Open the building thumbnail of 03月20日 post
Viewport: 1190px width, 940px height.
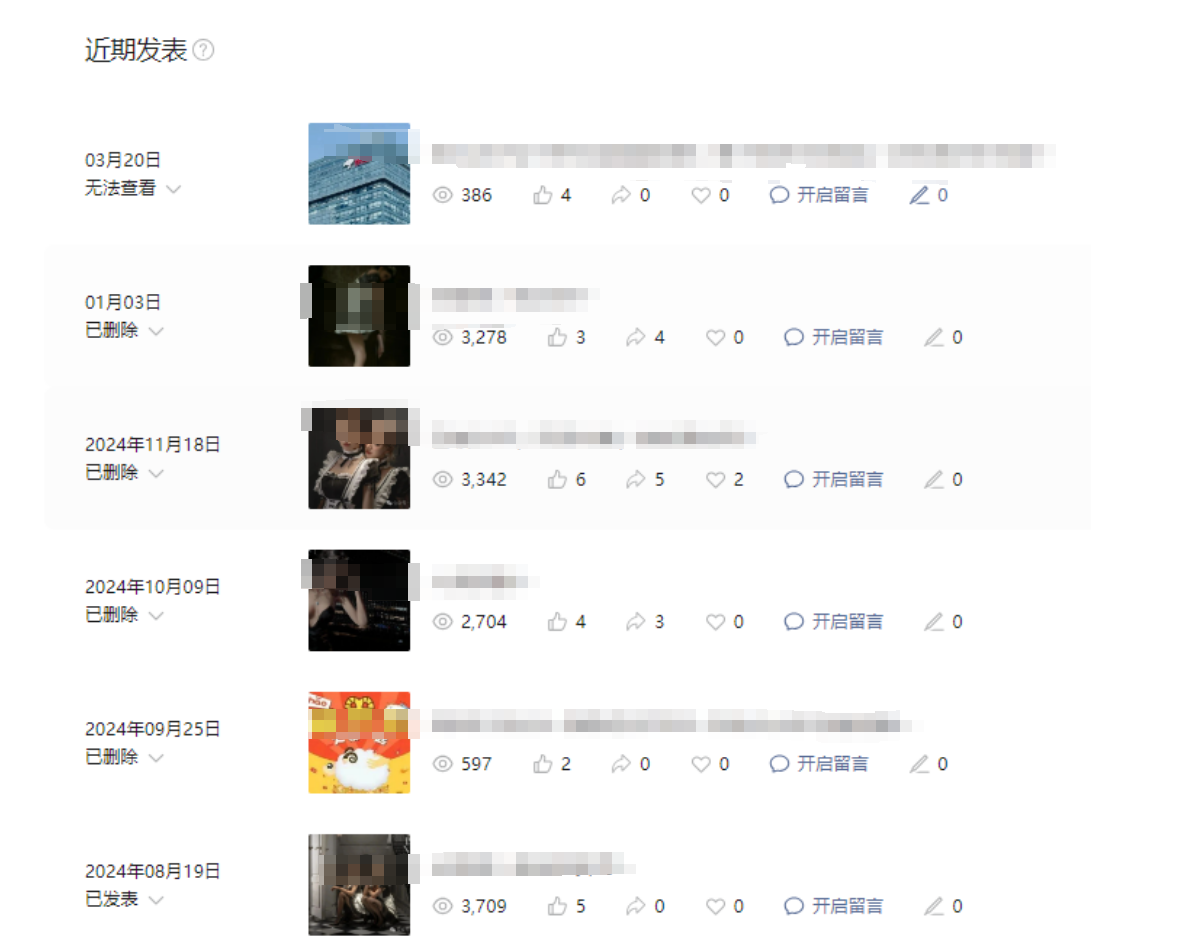pyautogui.click(x=359, y=174)
